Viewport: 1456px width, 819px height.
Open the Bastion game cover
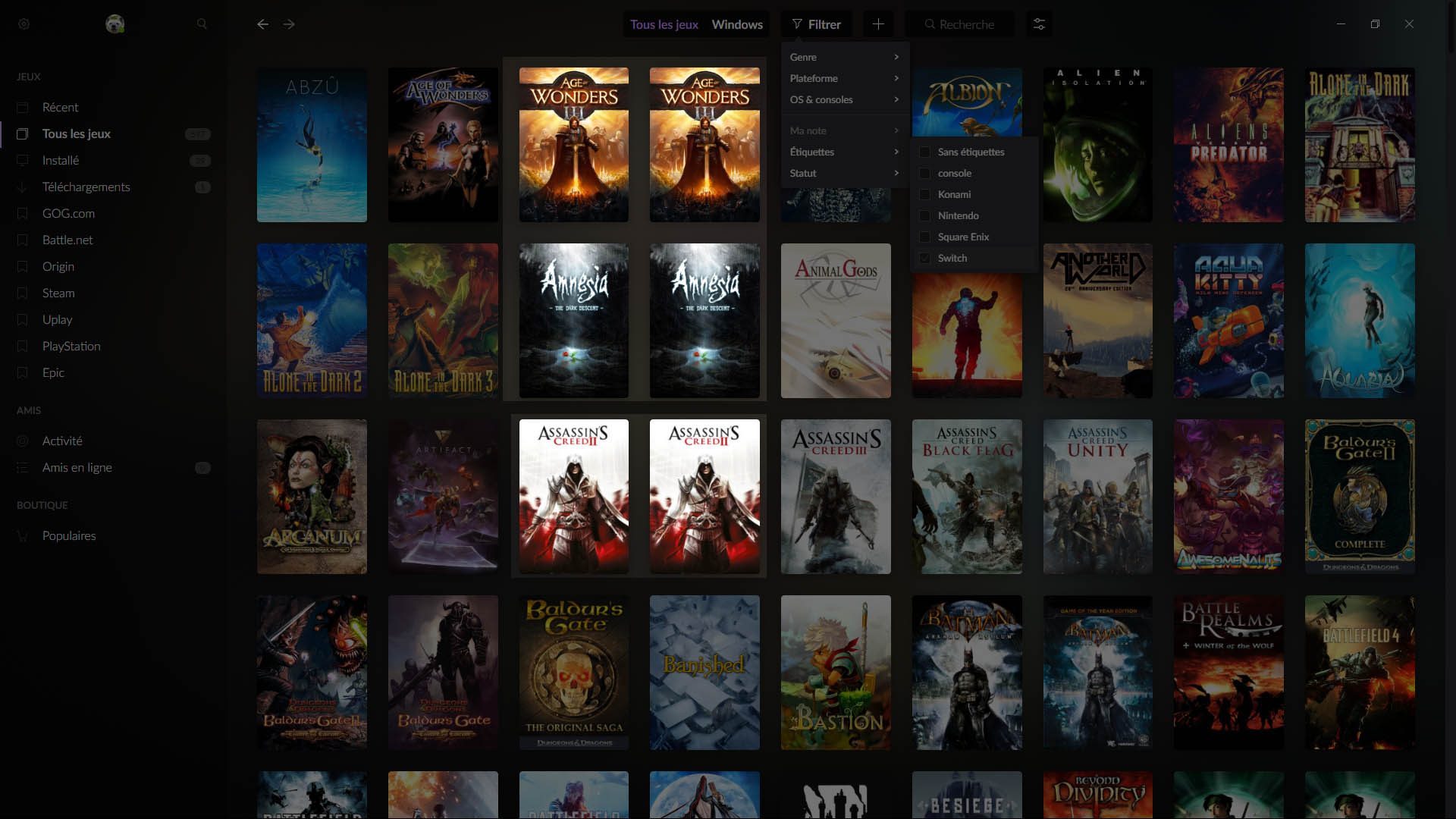(836, 673)
